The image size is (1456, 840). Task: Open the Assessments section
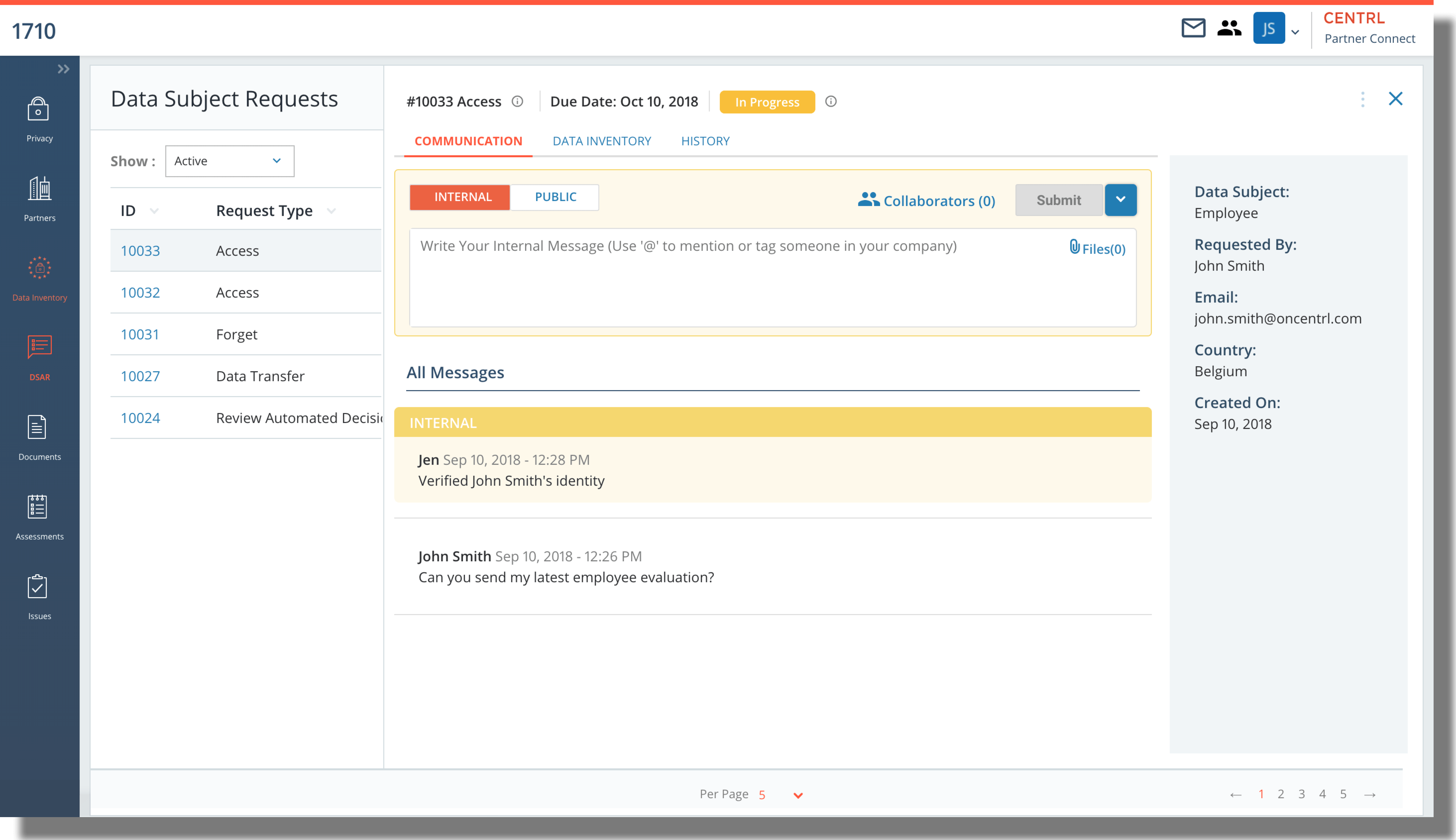click(39, 518)
